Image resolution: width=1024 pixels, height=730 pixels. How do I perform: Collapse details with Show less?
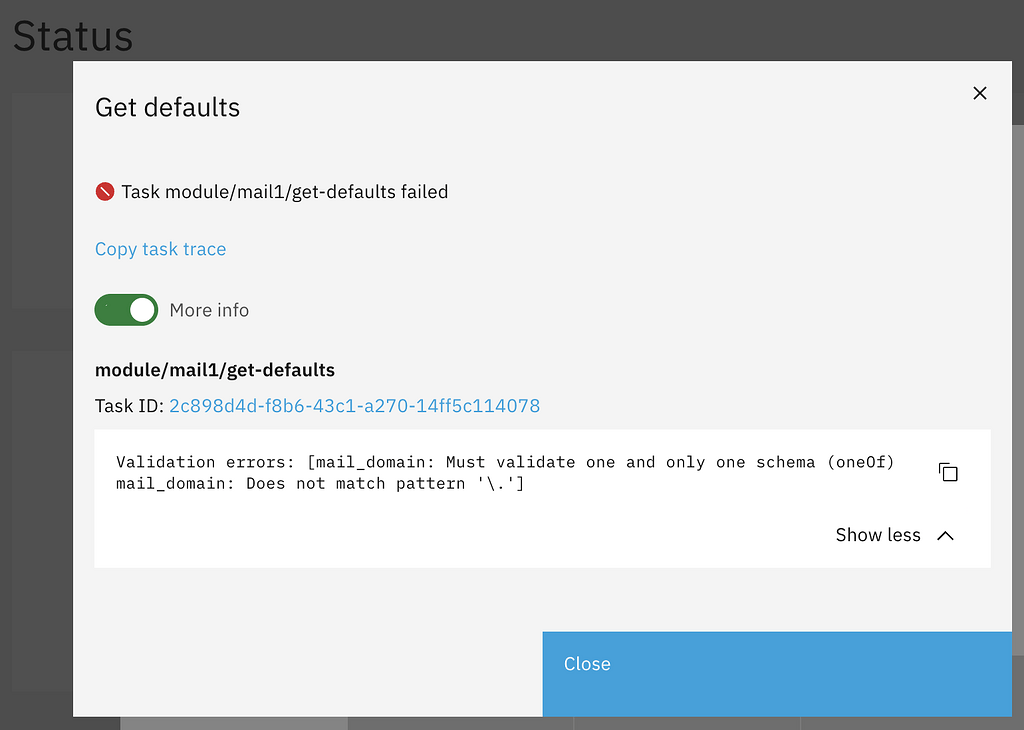pyautogui.click(x=895, y=535)
